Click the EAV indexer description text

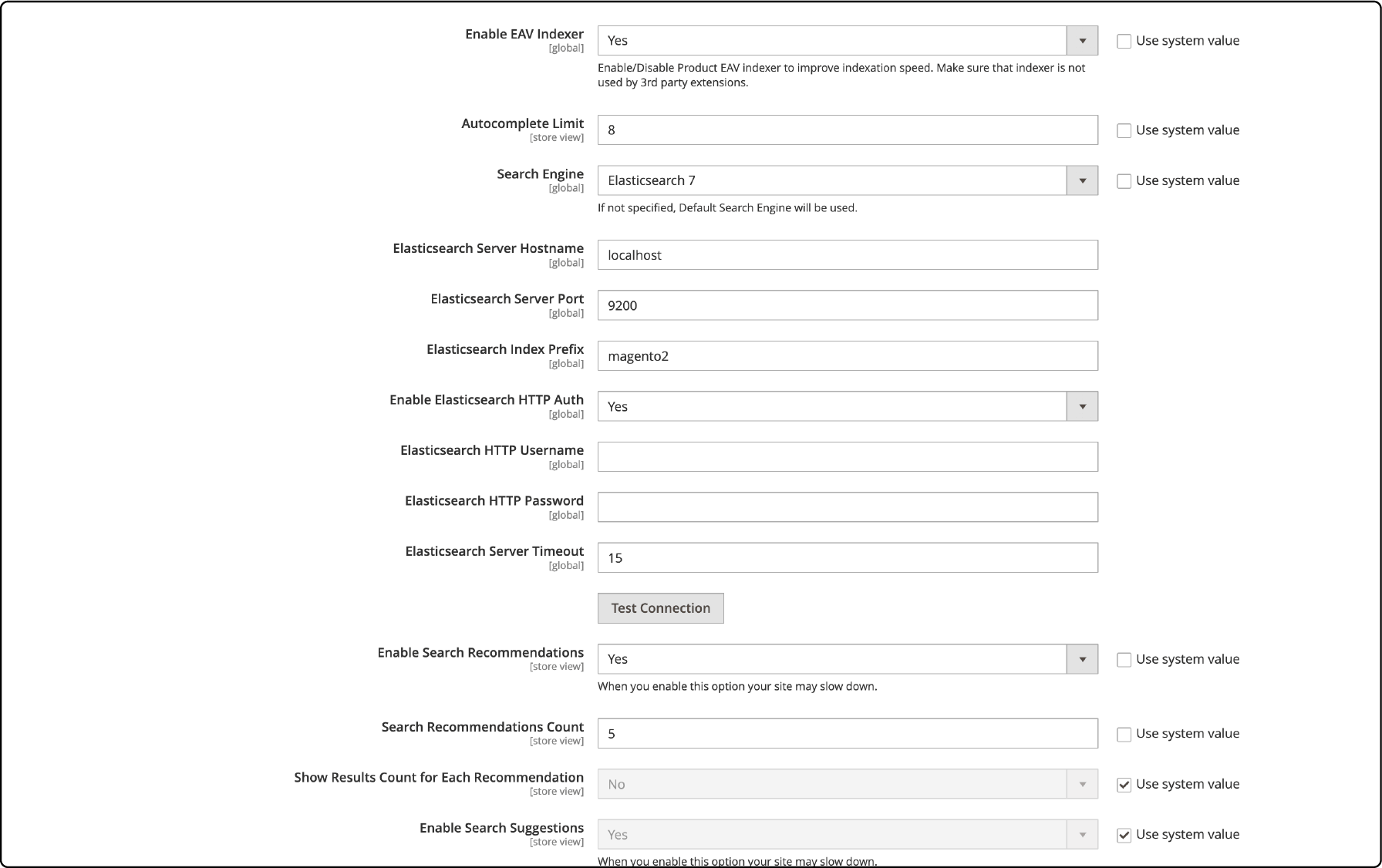click(841, 75)
